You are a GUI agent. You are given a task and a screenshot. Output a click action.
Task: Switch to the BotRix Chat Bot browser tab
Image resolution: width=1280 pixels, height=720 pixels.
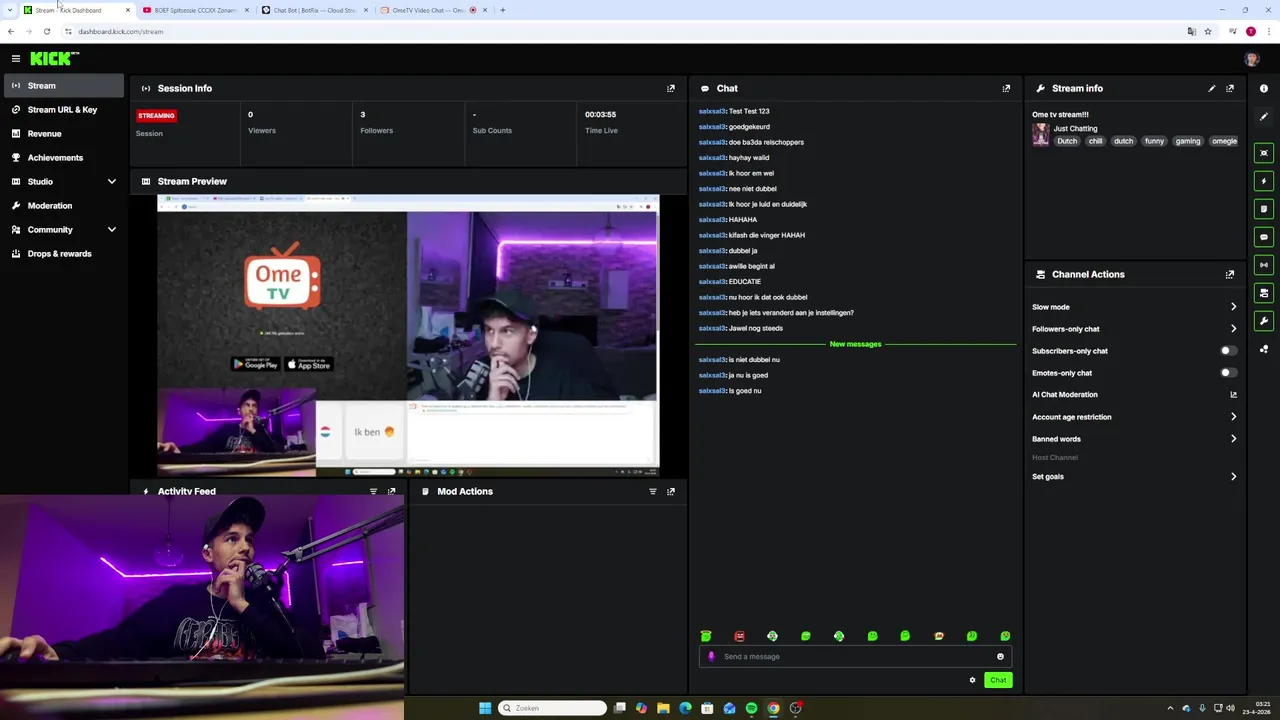pos(314,10)
